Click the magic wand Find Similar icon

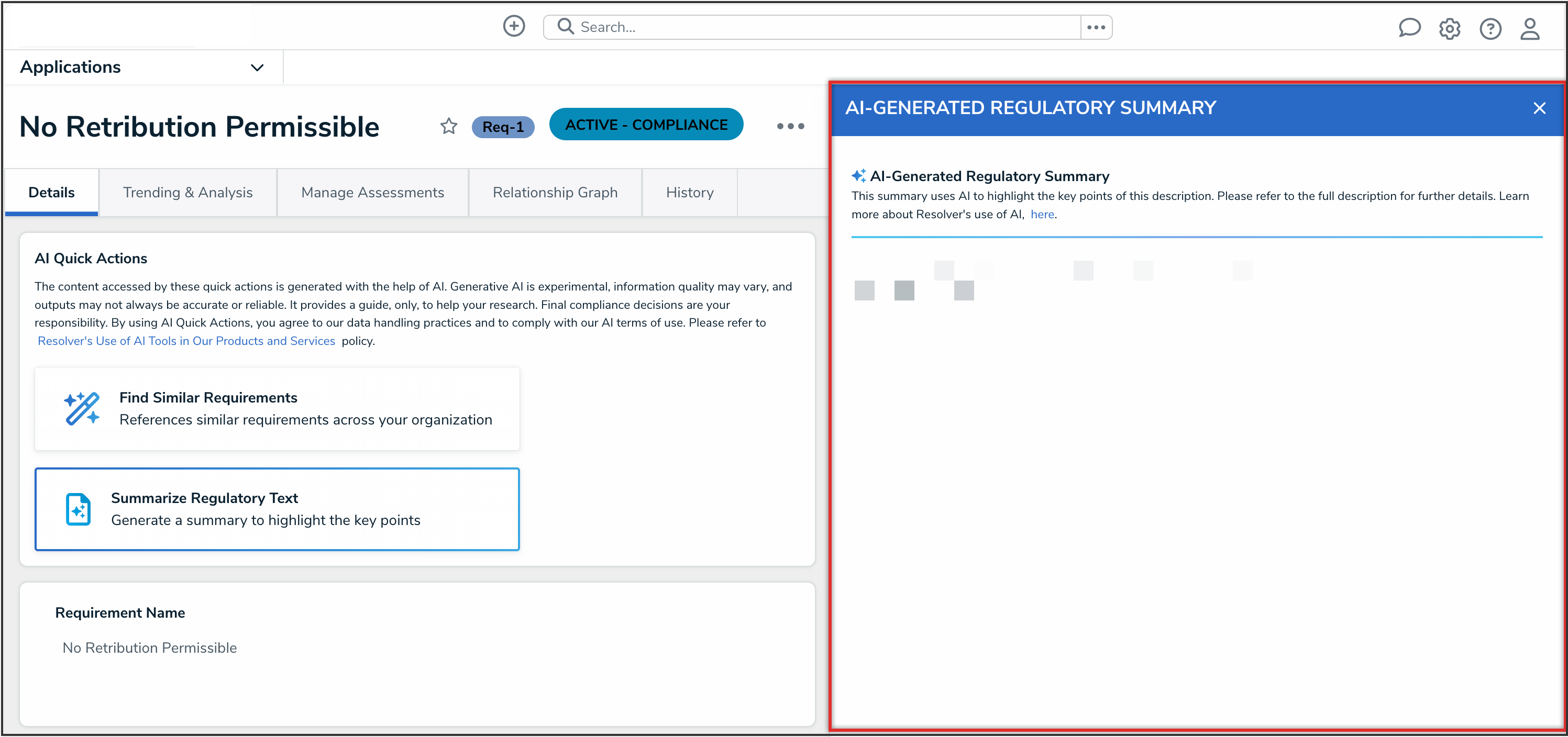82,408
